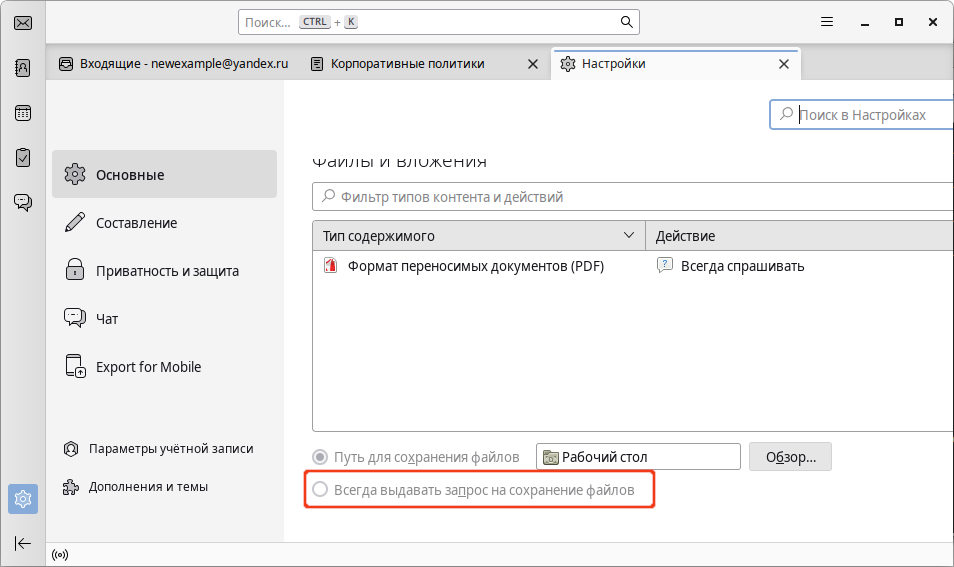Select 'Путь для сохранения файлов' radio button
954x567 pixels.
[320, 457]
